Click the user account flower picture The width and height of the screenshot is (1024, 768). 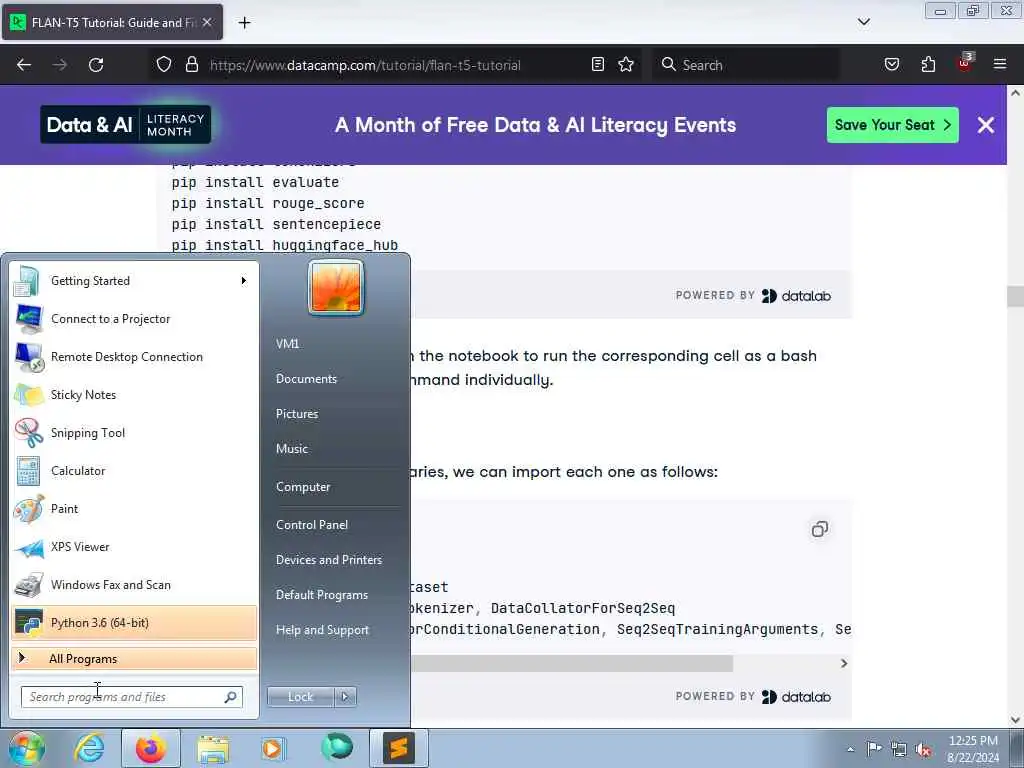click(x=336, y=287)
